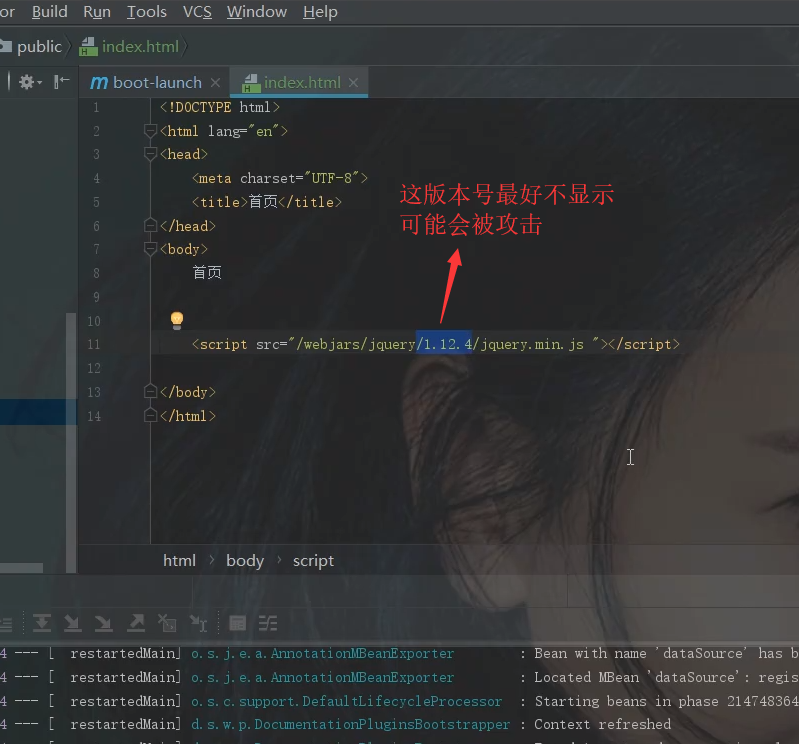
Task: Click the Force Step Into icon
Action: [x=103, y=623]
